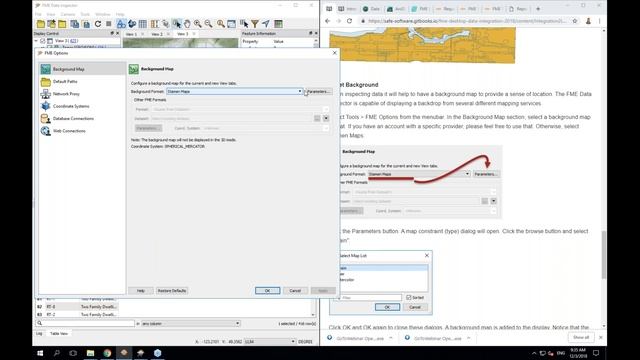Image resolution: width=640 pixels, height=360 pixels.
Task: Open the File menu in Data Inspector
Action: pyautogui.click(x=38, y=14)
